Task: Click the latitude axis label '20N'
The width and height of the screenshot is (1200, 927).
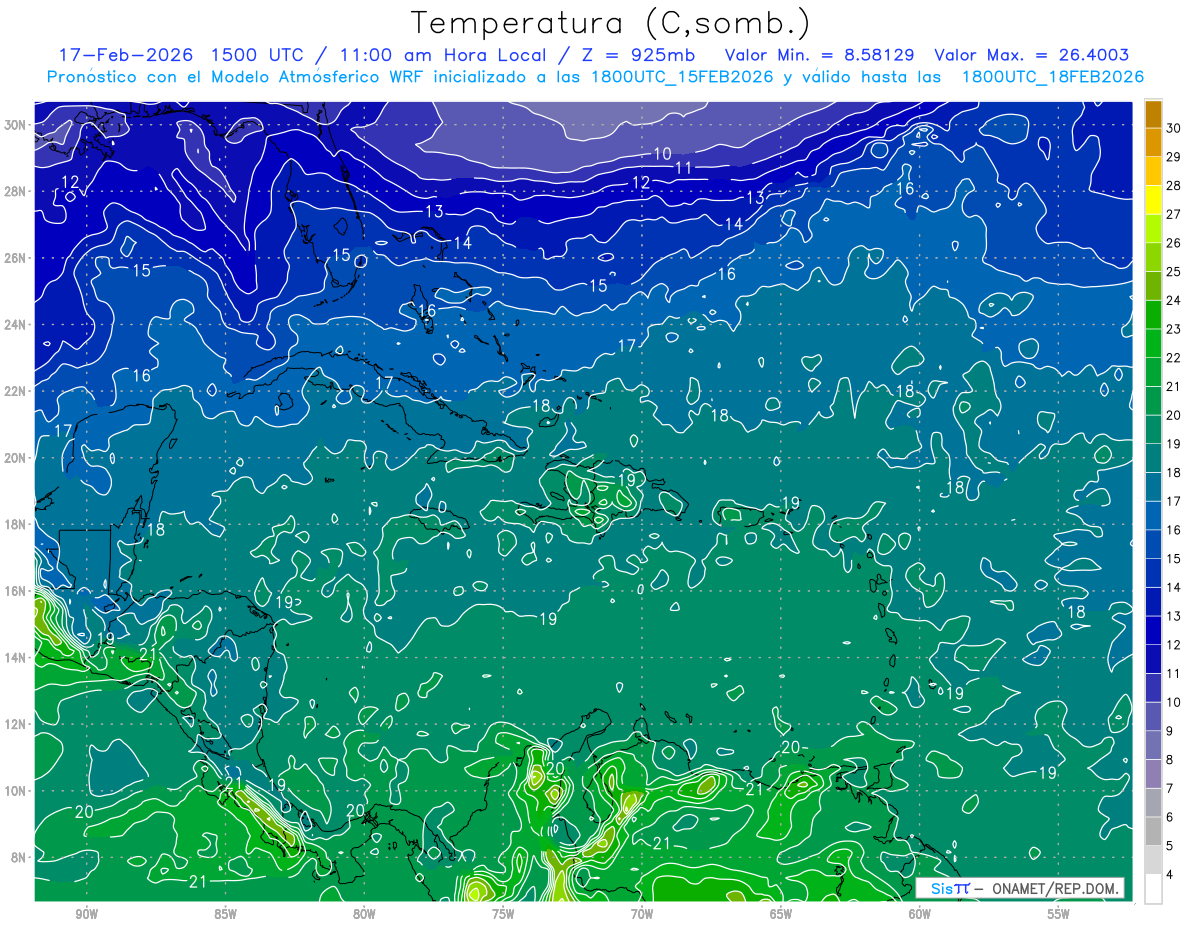Action: click(x=15, y=457)
